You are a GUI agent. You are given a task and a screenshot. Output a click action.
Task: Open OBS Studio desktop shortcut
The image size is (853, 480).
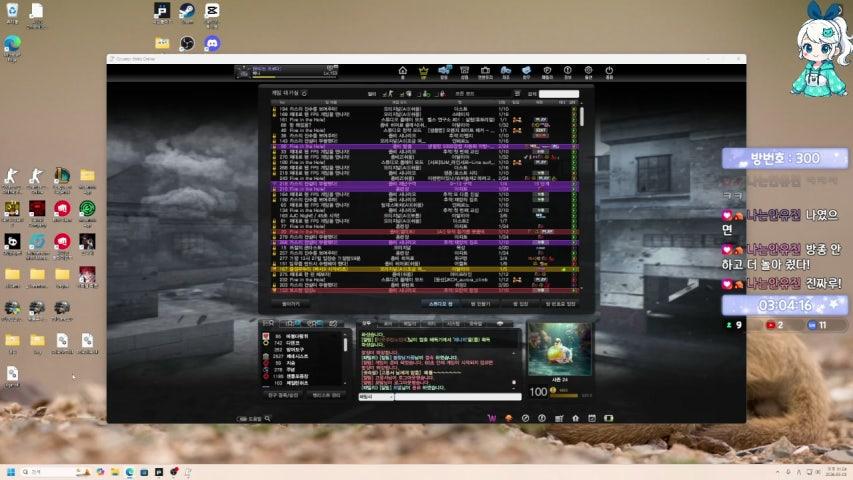tap(187, 43)
